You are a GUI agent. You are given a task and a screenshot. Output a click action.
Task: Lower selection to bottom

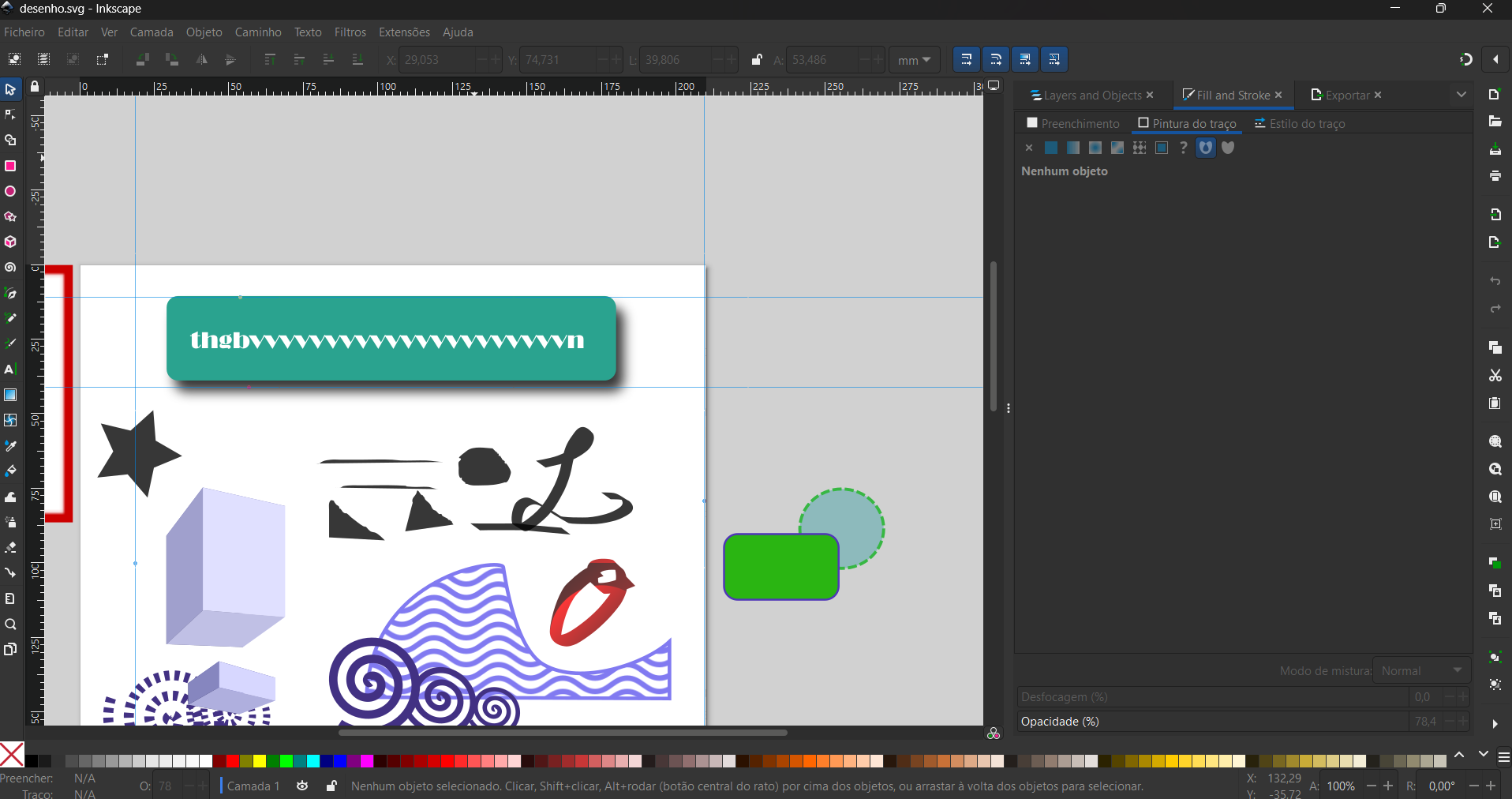click(x=357, y=59)
